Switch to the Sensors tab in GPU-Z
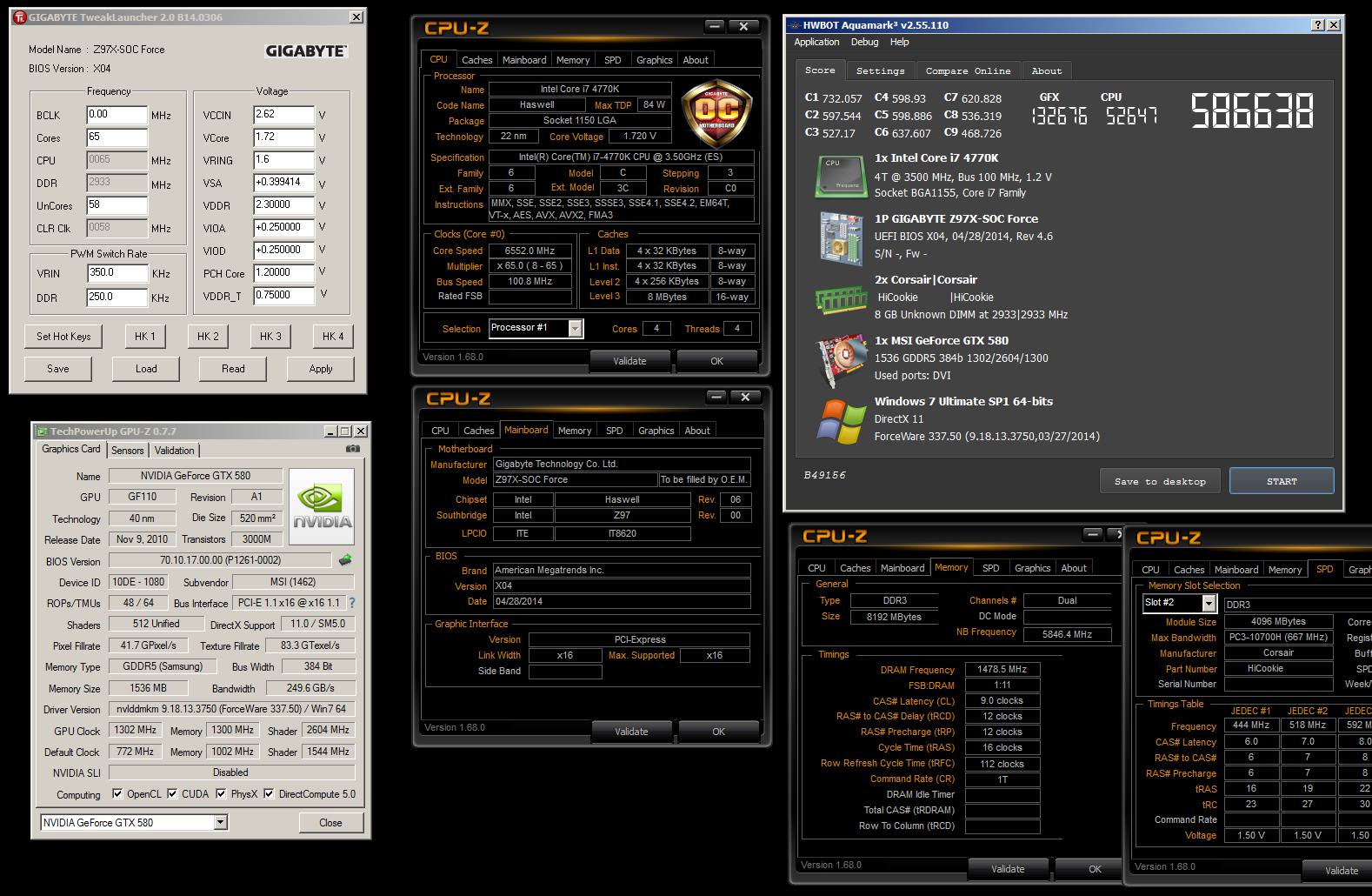 (128, 451)
